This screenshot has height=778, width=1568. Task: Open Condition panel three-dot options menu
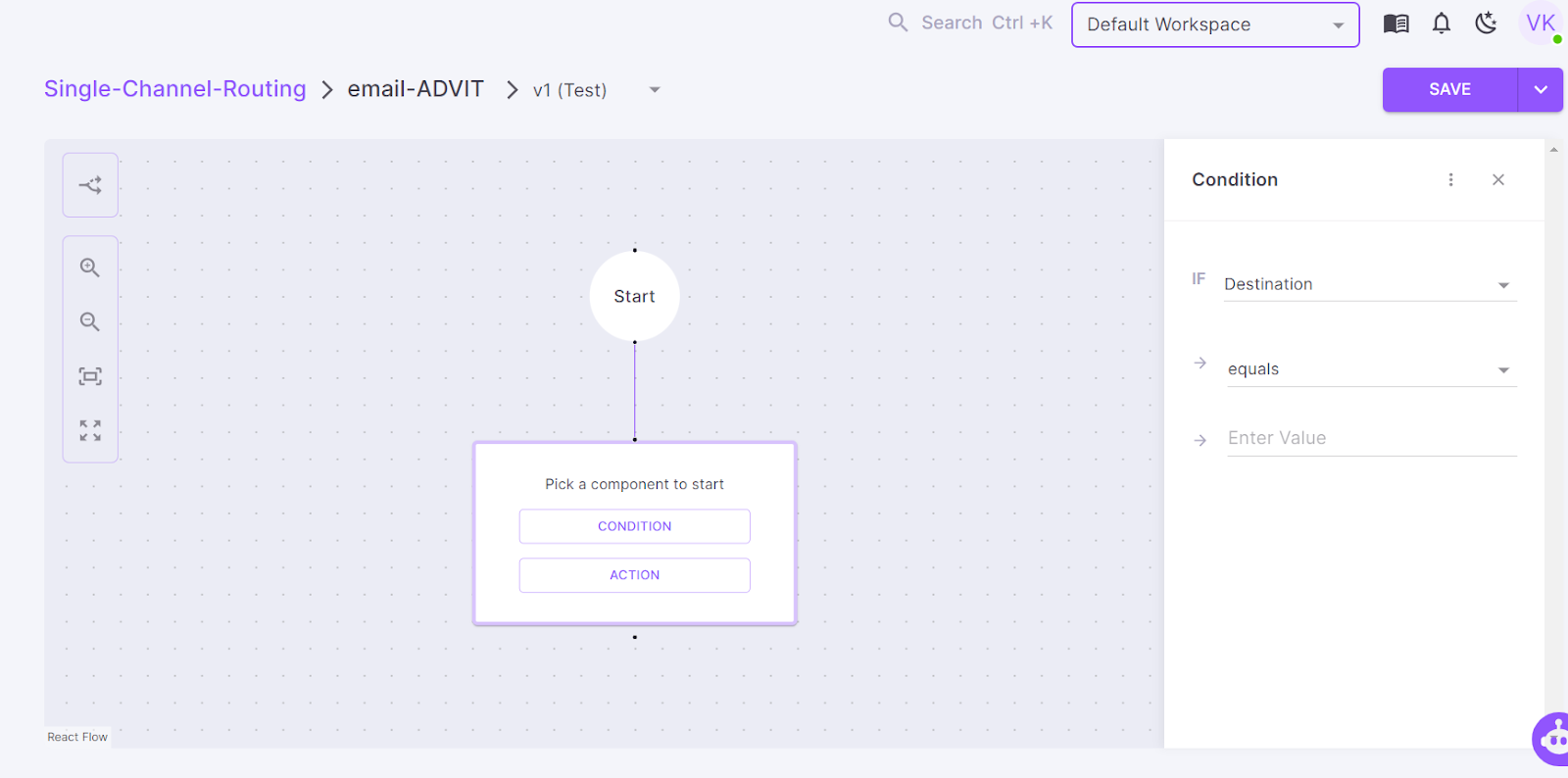tap(1450, 179)
